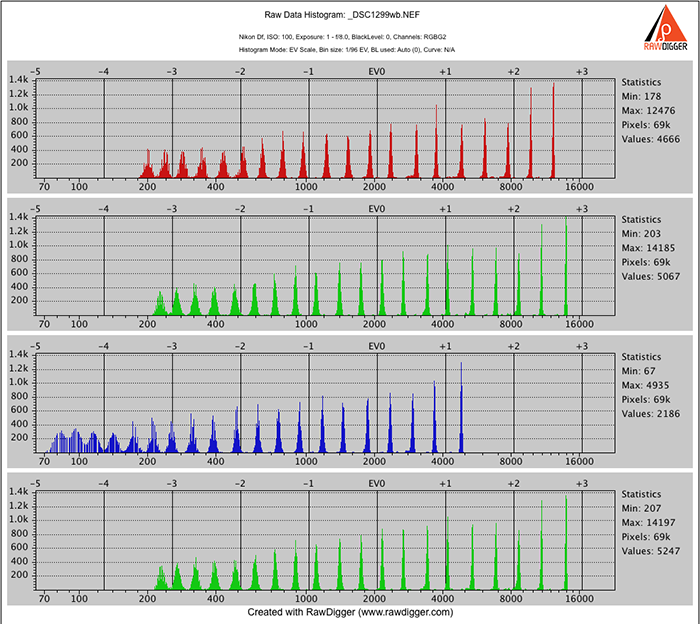
Task: Click the RawDigger logo icon
Action: [666, 28]
